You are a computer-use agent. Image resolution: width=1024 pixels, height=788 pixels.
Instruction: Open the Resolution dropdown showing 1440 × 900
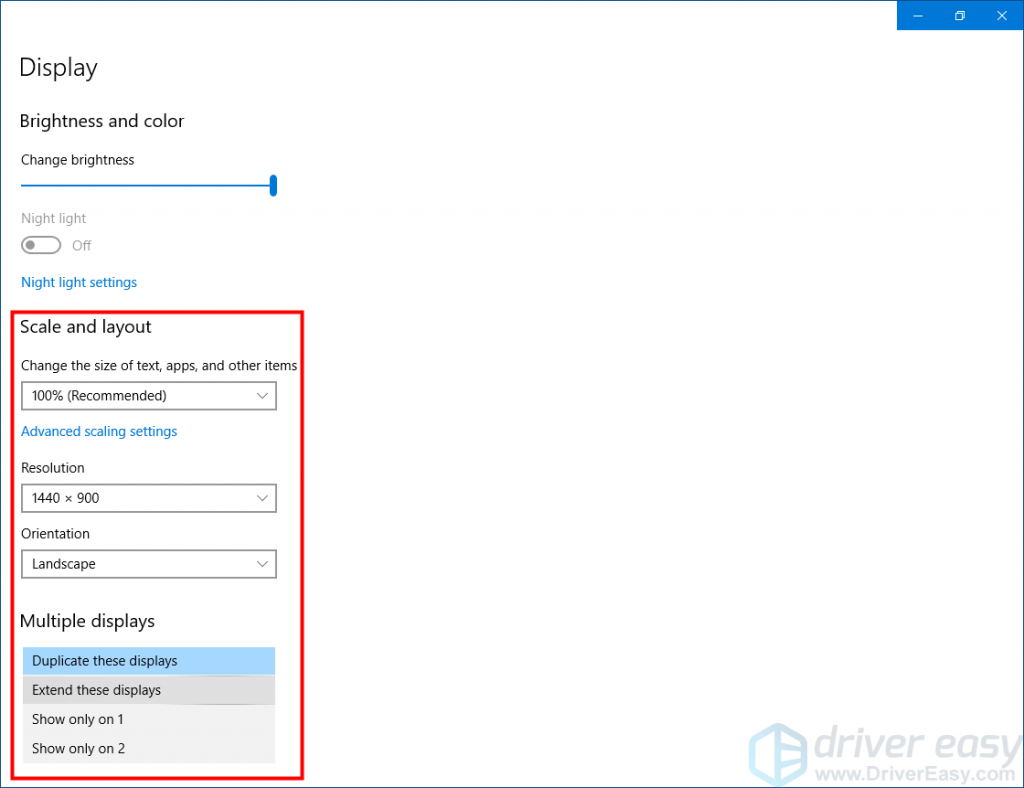tap(148, 498)
